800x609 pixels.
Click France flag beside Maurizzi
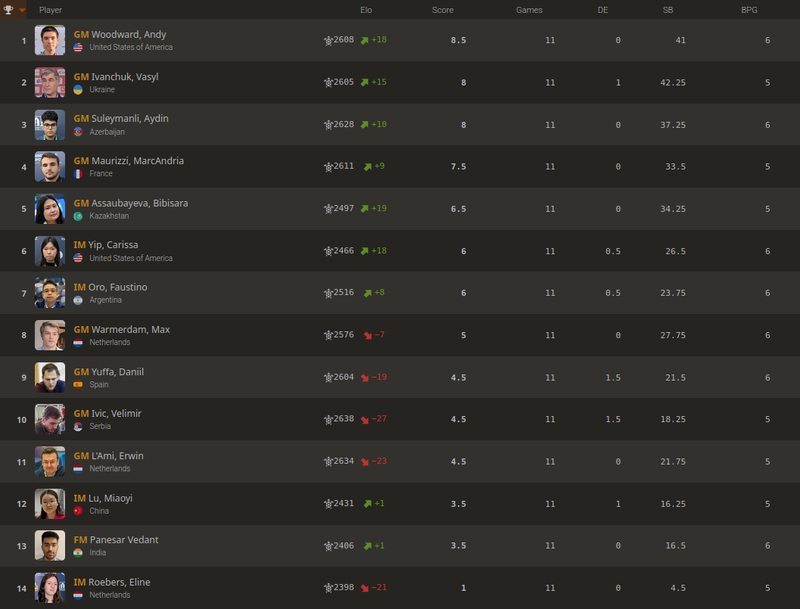79,174
